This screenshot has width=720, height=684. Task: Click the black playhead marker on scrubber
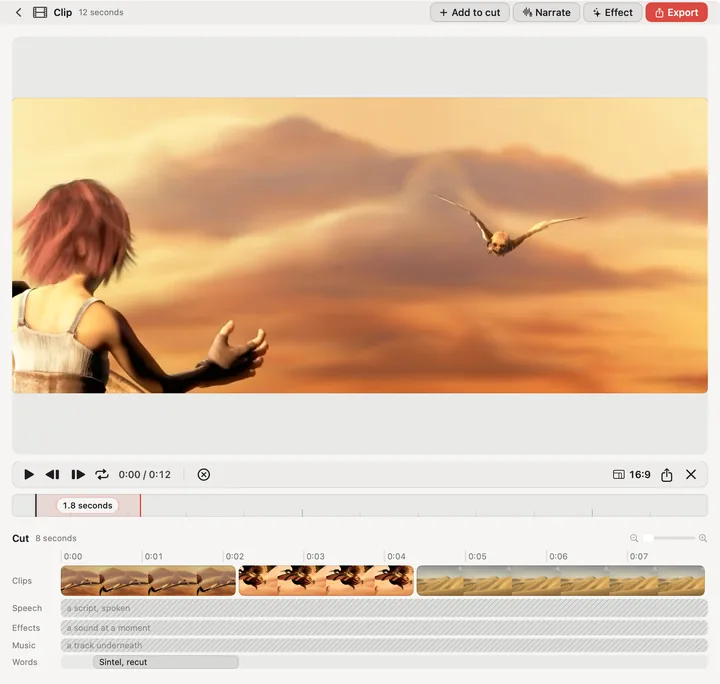pos(36,505)
